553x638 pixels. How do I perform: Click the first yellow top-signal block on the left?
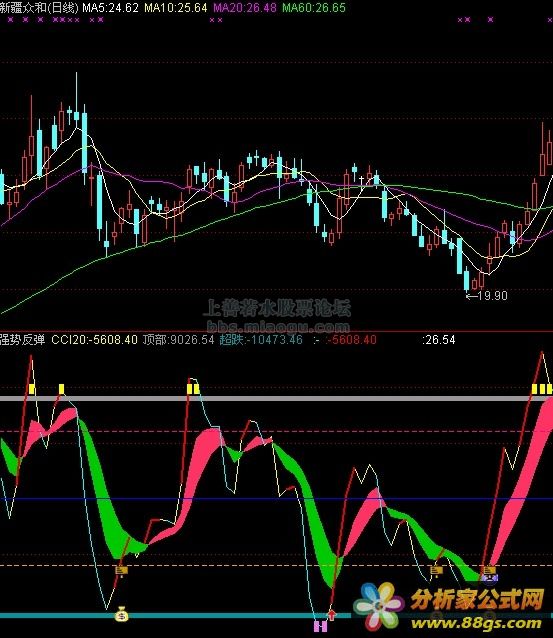click(32, 389)
